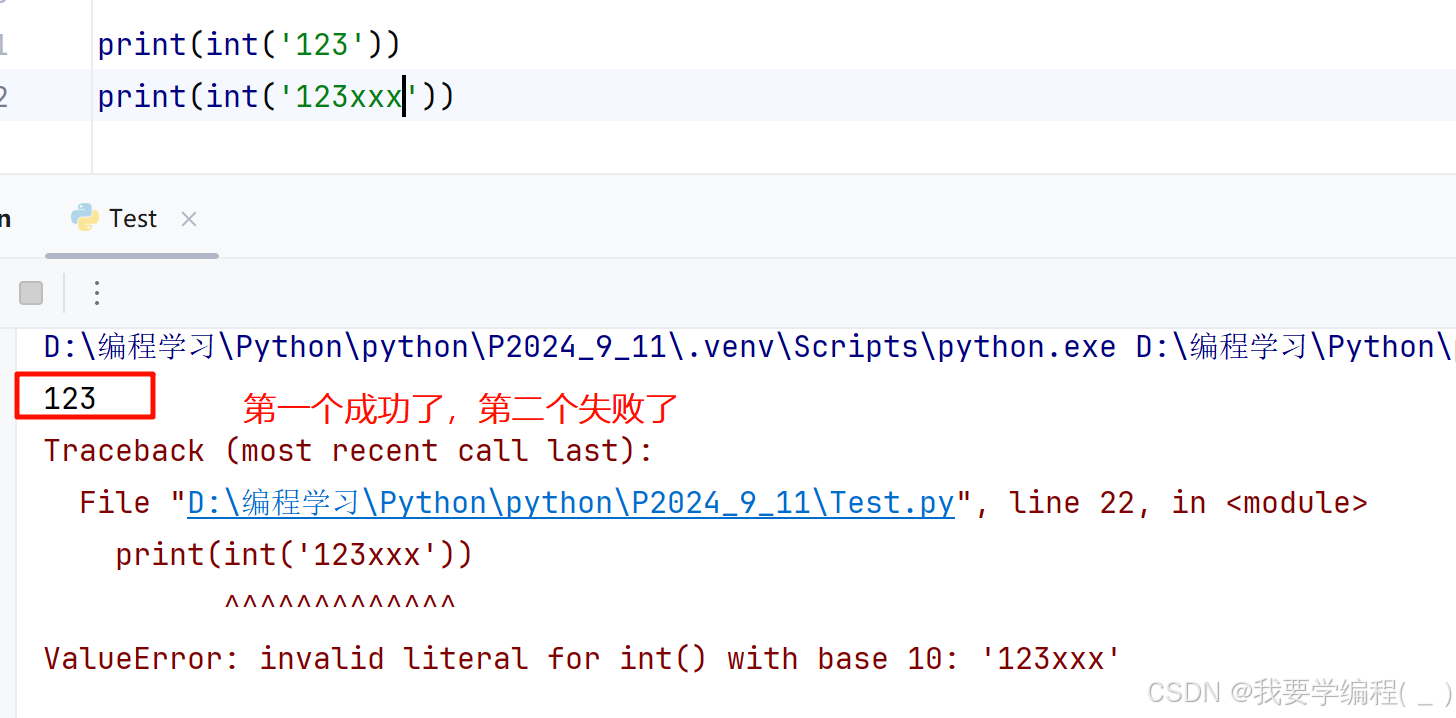
Task: Click the caret underline row in traceback
Action: click(340, 605)
